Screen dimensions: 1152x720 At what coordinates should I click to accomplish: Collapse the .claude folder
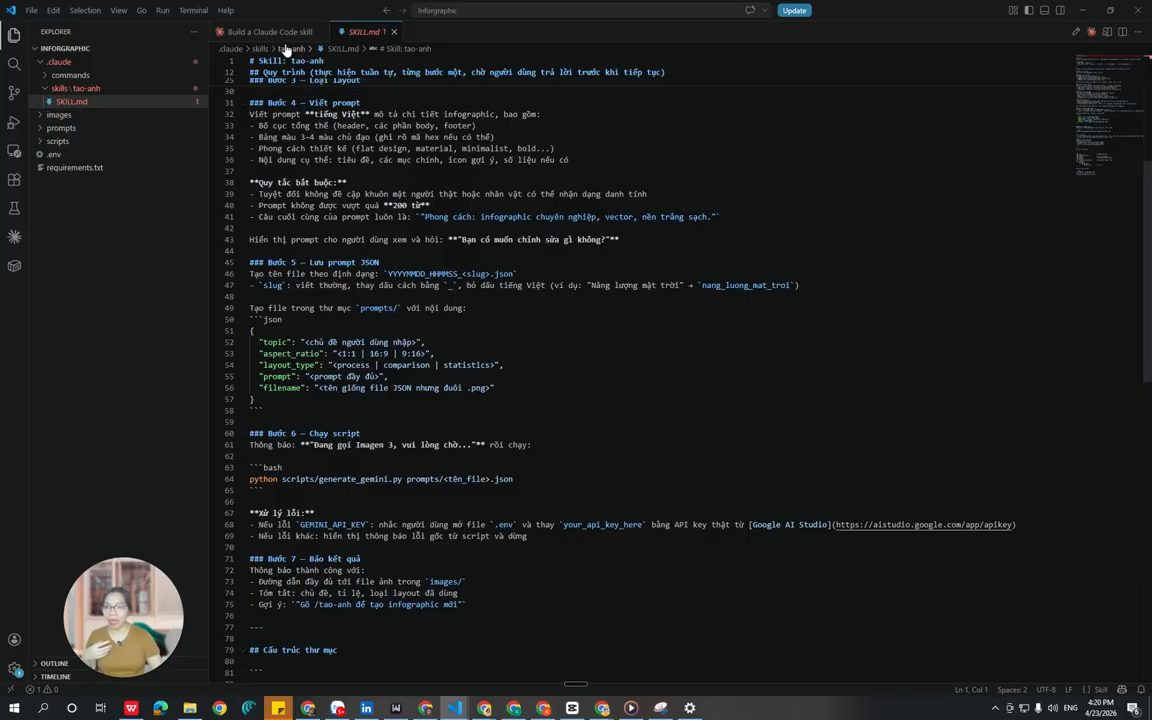point(40,62)
